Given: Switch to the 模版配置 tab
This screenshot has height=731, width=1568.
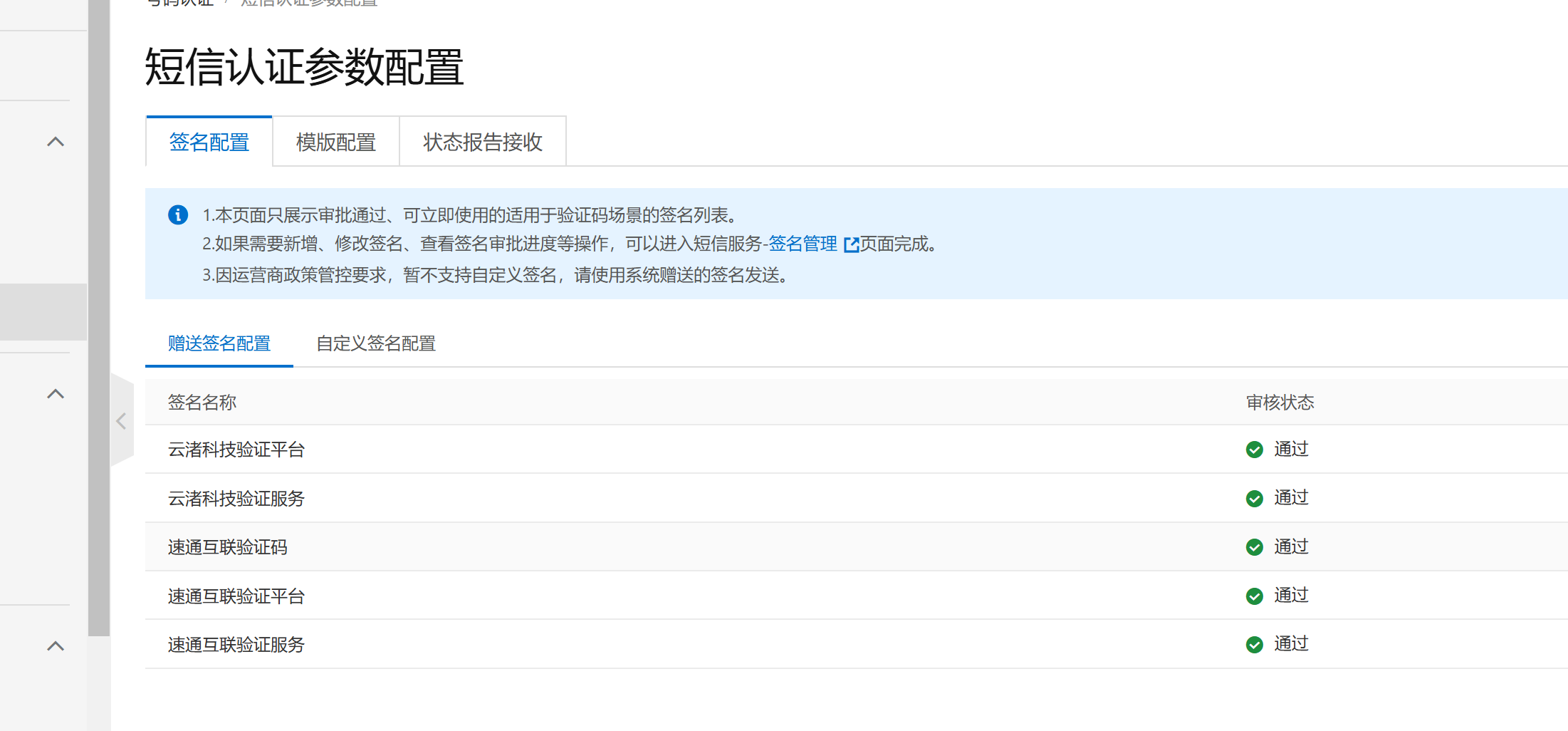Looking at the screenshot, I should point(335,142).
